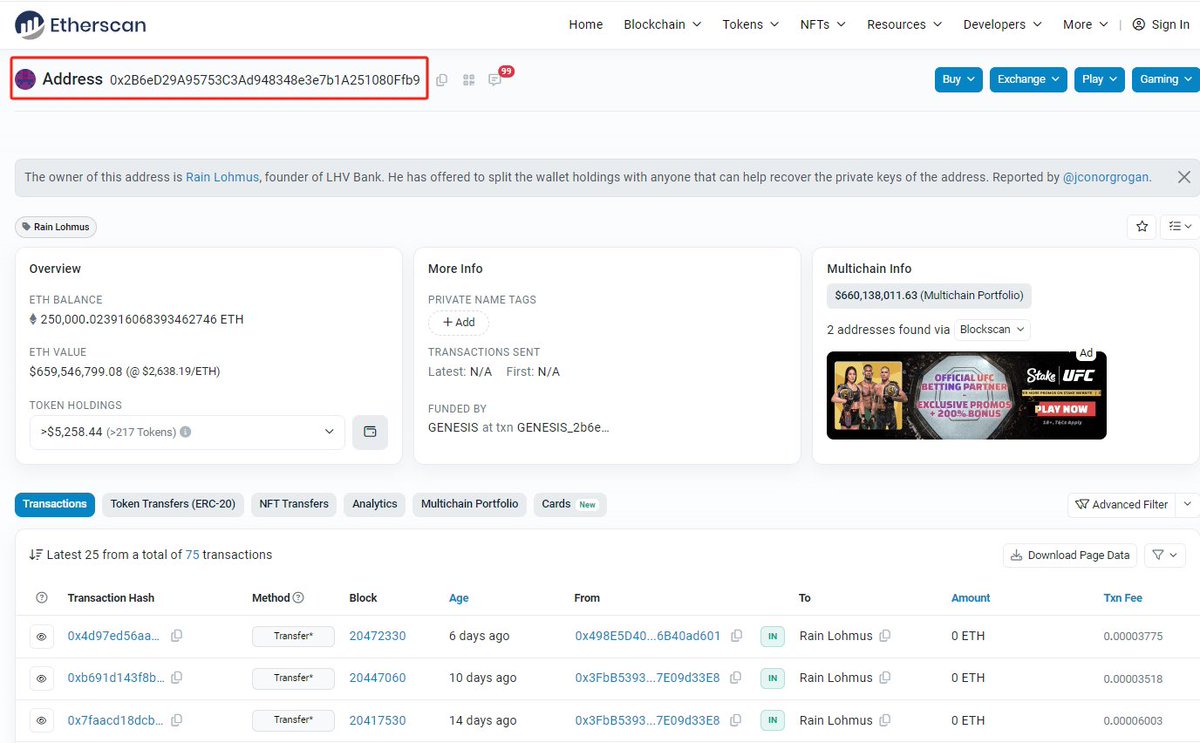This screenshot has width=1200, height=743.
Task: Copy transaction hash 0x7faacd18dcb
Action: tap(177, 720)
